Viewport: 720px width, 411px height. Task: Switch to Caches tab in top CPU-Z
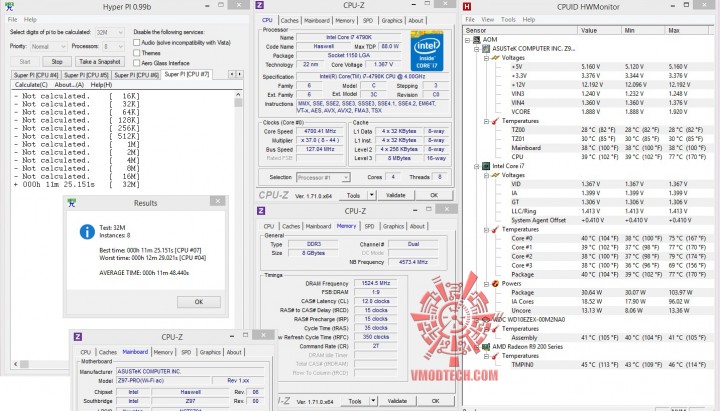coord(290,21)
